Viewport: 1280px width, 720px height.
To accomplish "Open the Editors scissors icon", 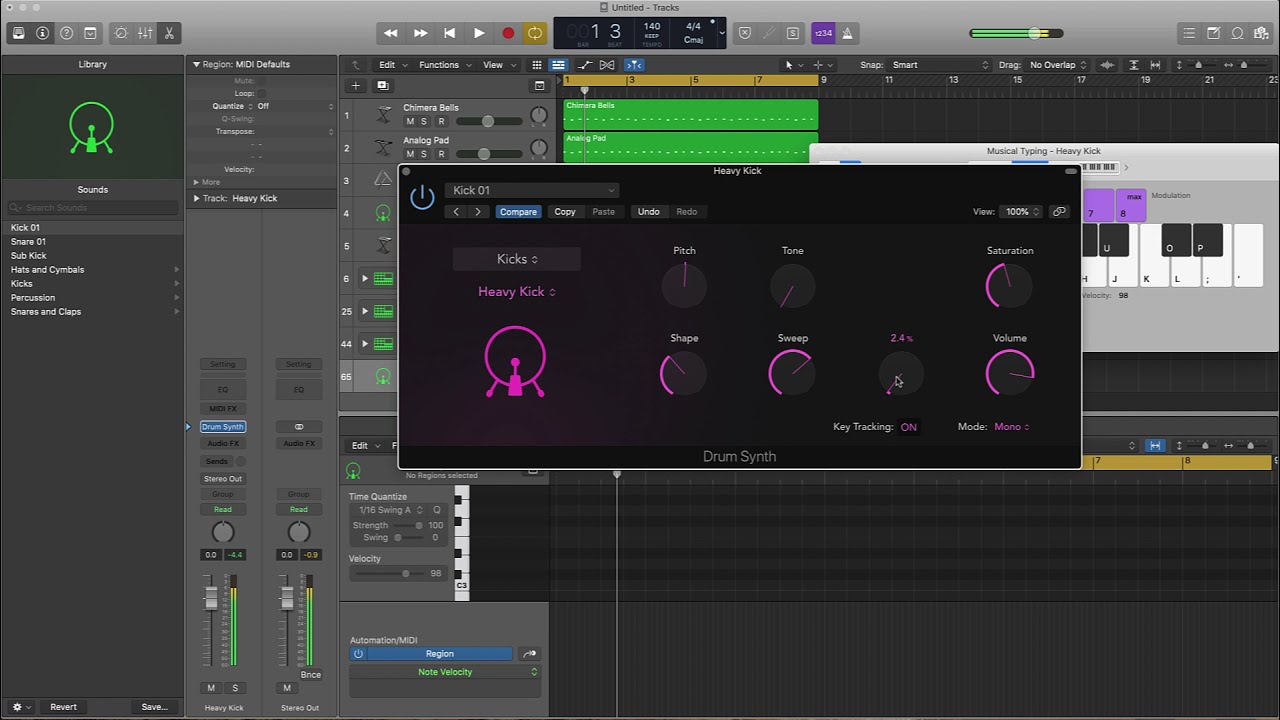I will click(169, 33).
